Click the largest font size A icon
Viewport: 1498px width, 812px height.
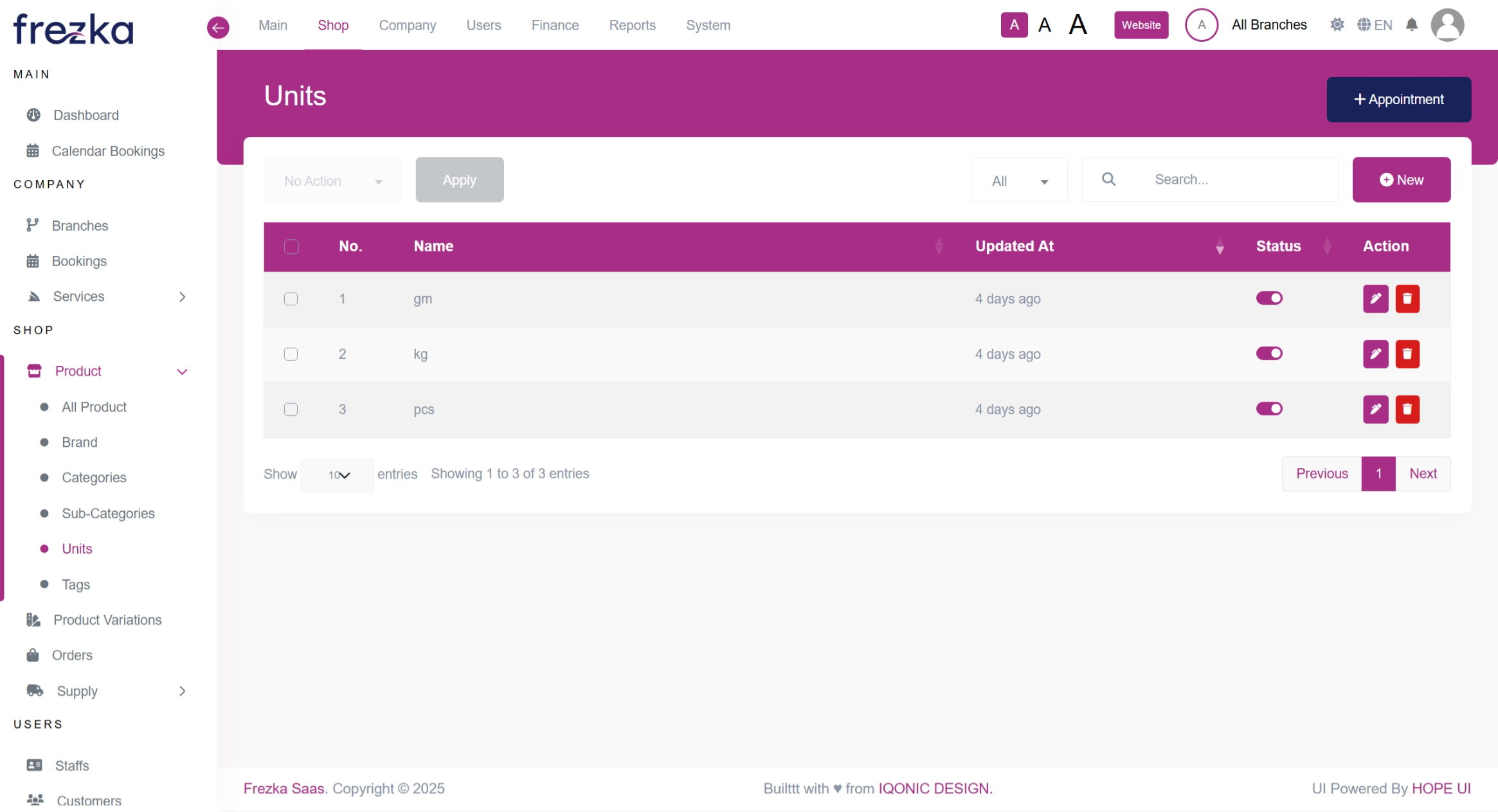click(x=1078, y=25)
